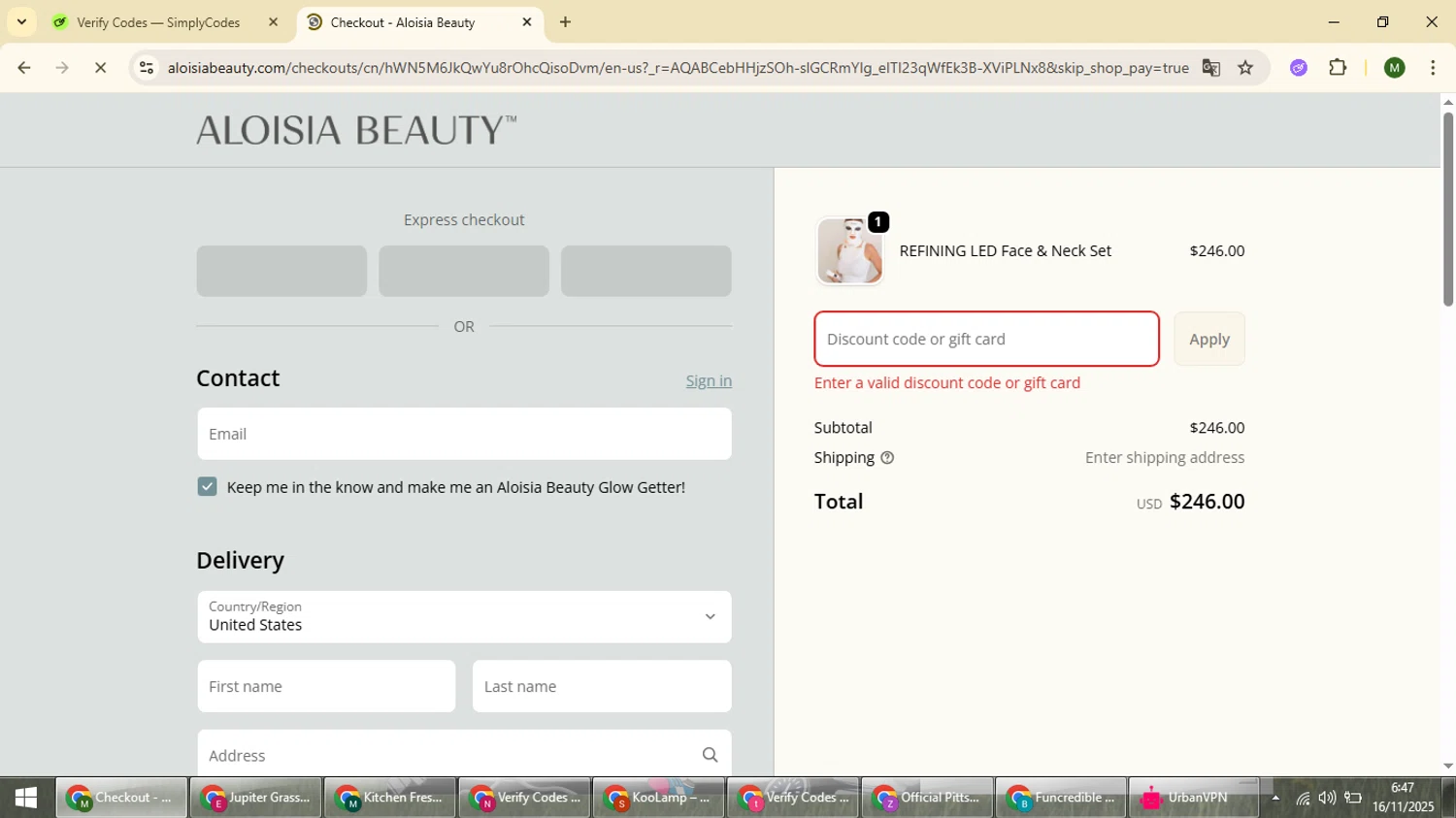The width and height of the screenshot is (1456, 818).
Task: Click the Aloisia Beauty logo
Action: [x=356, y=130]
